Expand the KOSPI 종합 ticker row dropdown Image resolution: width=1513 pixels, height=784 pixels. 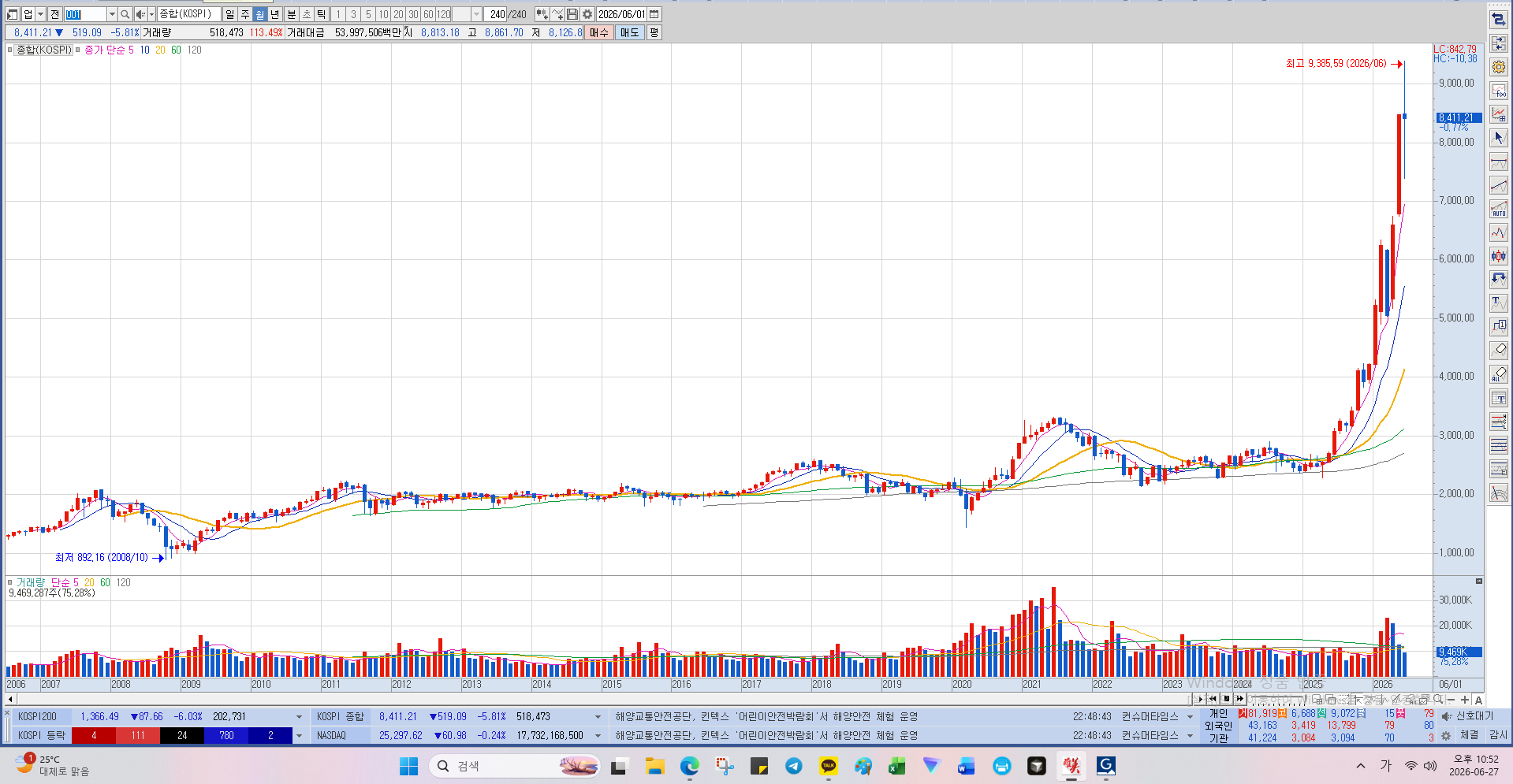[x=598, y=717]
